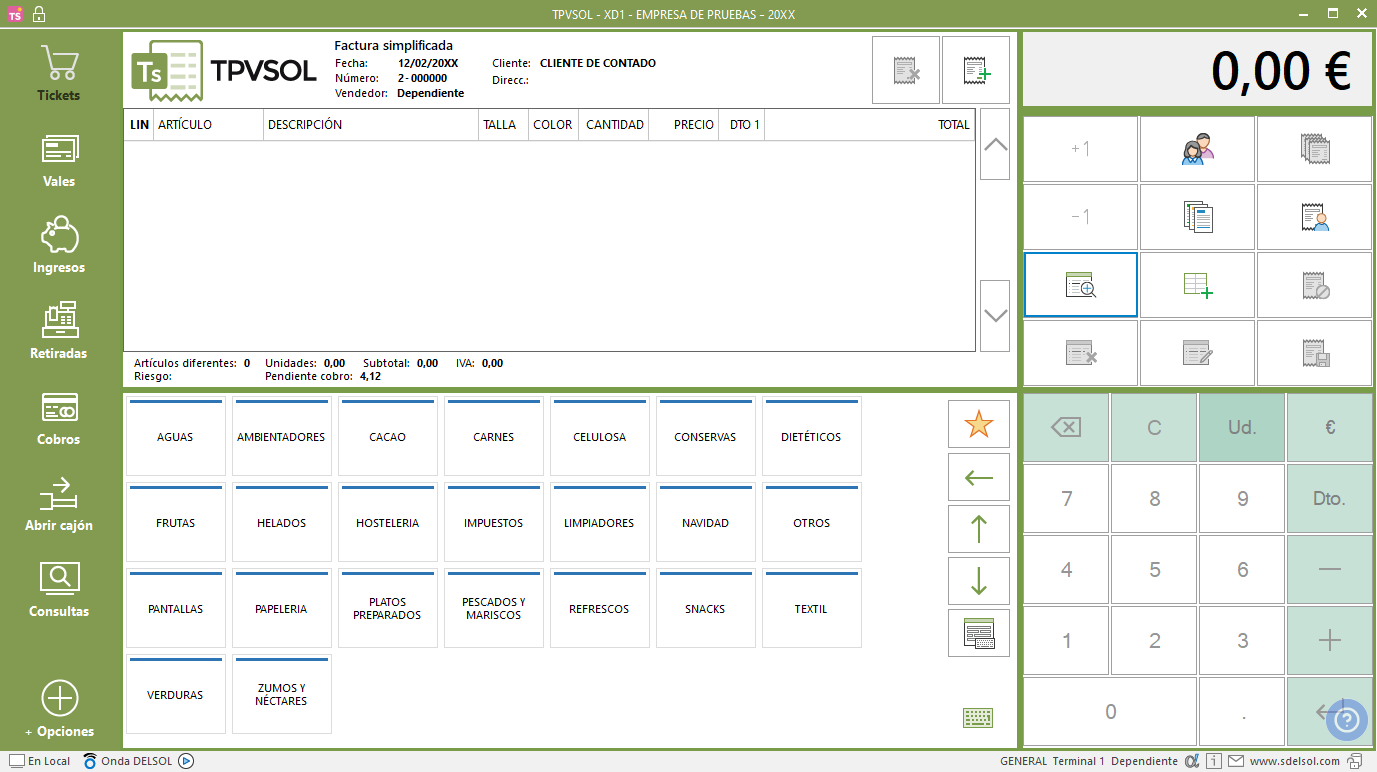Click the delete line icon with X
Image resolution: width=1377 pixels, height=772 pixels.
coord(1081,353)
